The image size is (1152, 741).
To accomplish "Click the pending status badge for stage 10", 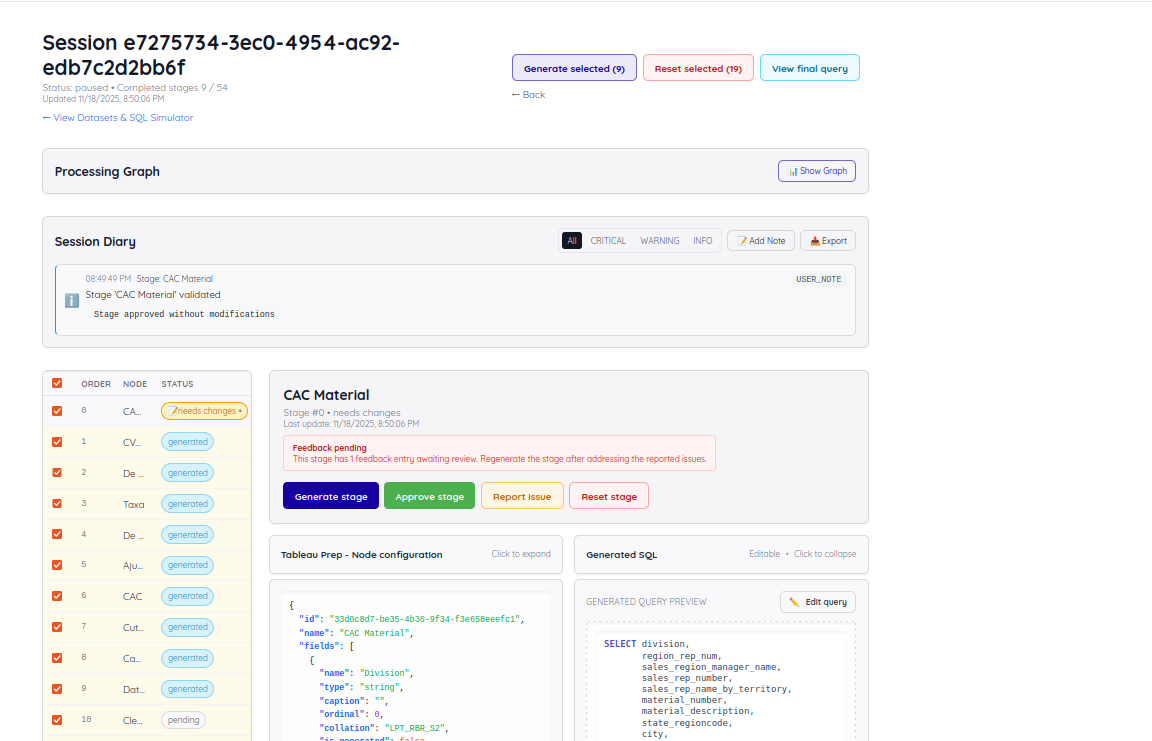I will pos(184,720).
